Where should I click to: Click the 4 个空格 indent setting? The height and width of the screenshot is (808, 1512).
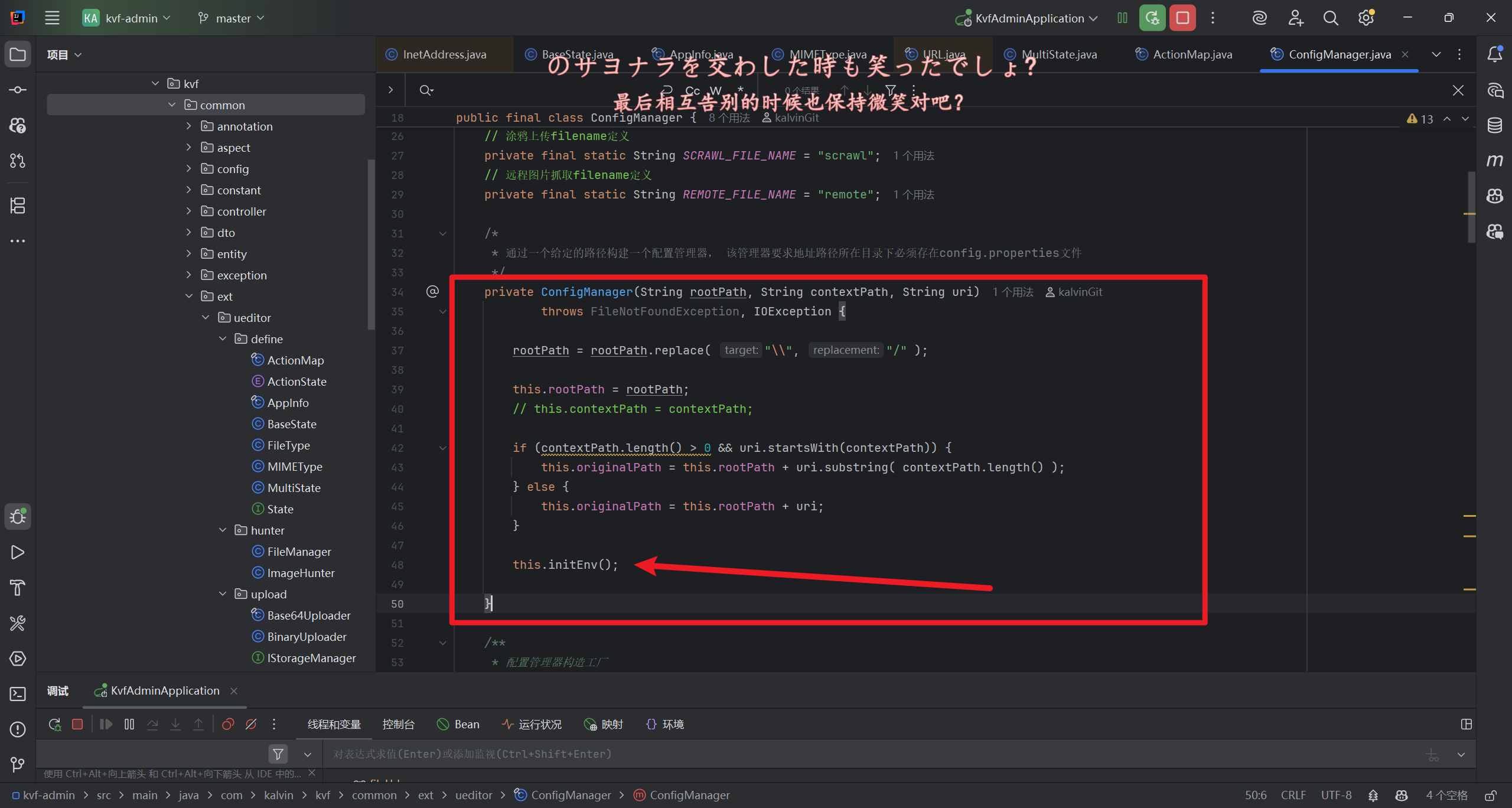click(1446, 795)
